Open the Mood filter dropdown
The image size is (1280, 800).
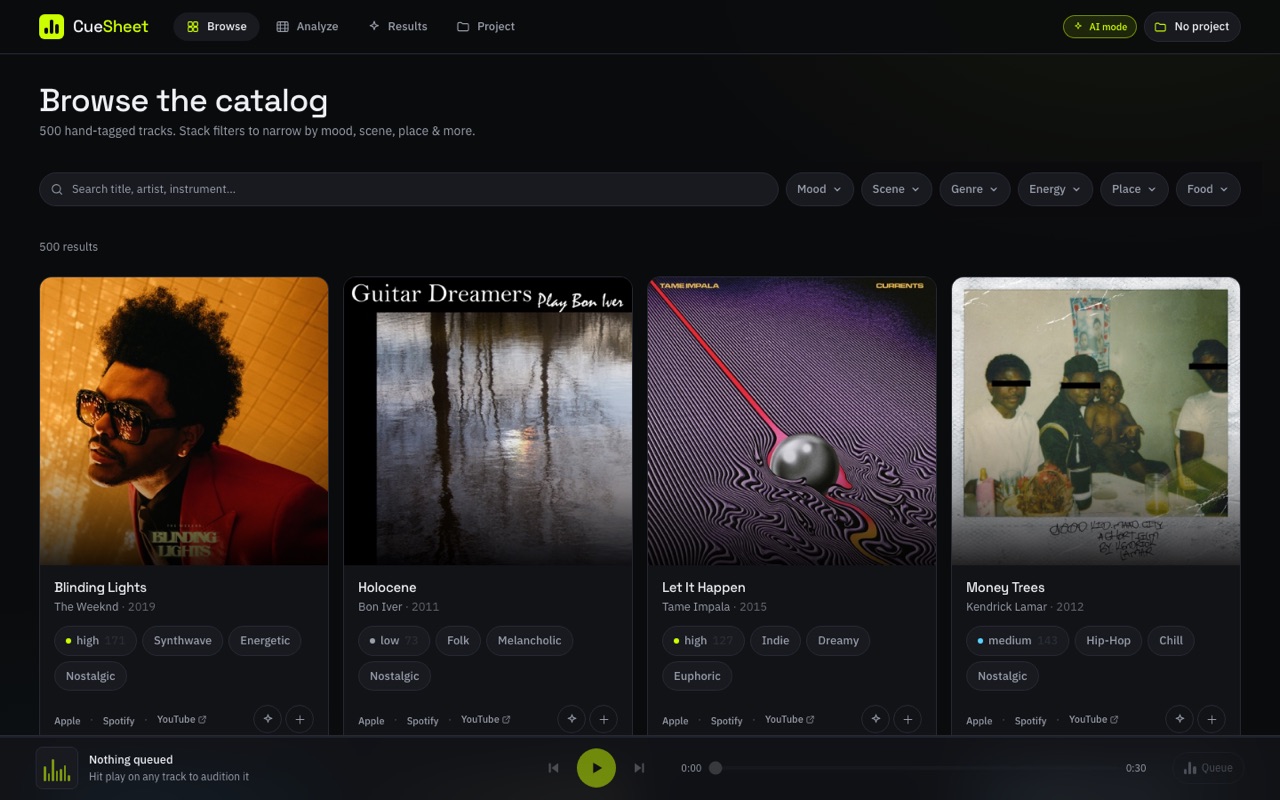(x=820, y=189)
